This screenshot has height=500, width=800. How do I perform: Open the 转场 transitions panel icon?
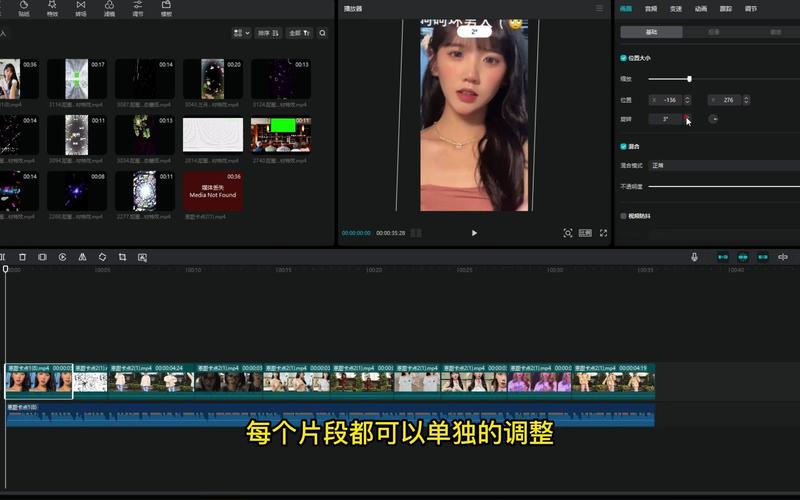81,7
